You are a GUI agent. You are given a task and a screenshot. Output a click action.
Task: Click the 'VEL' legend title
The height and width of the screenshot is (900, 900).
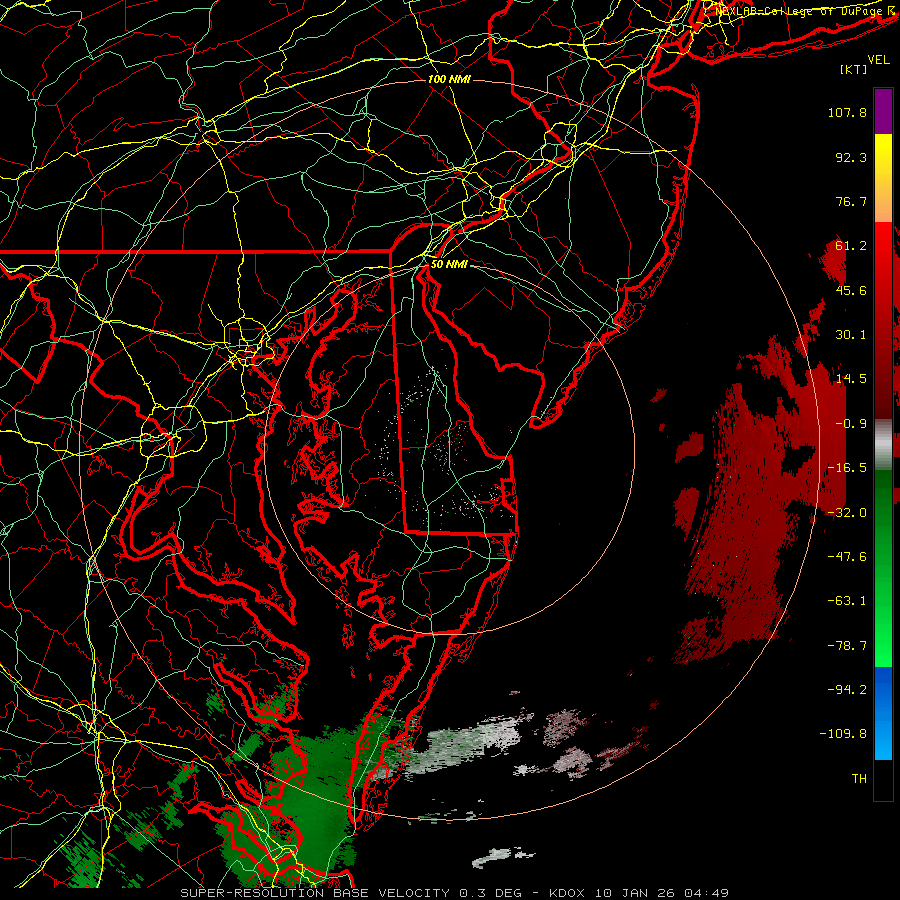878,60
